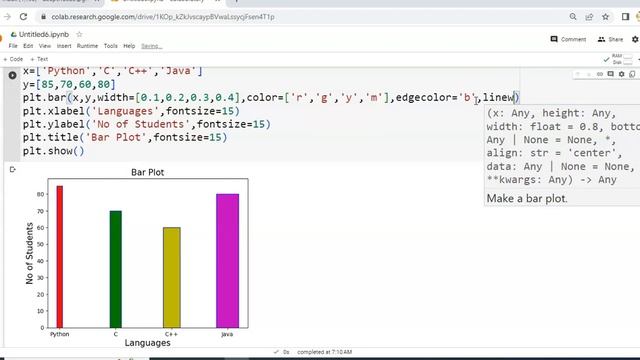Viewport: 640px width, 360px height.
Task: Click the magenta Java bar in plot
Action: [x=227, y=261]
